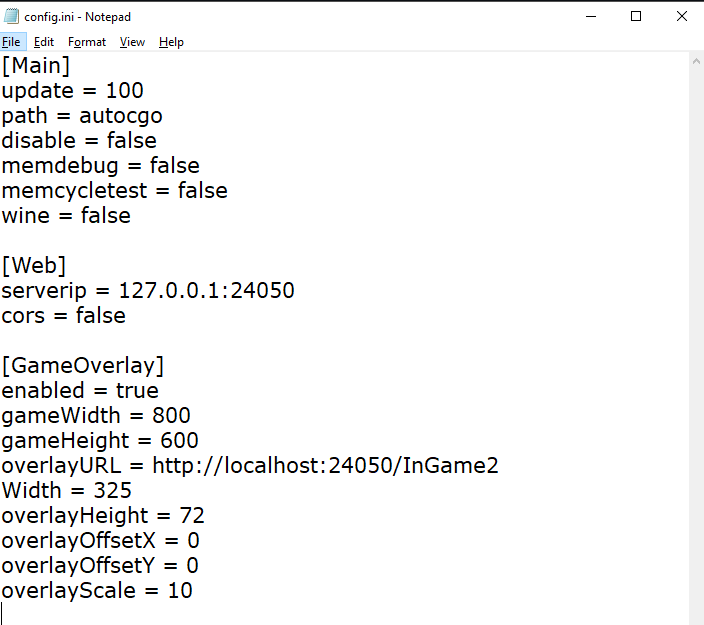Click the line 'Width = 325'

pyautogui.click(x=66, y=490)
